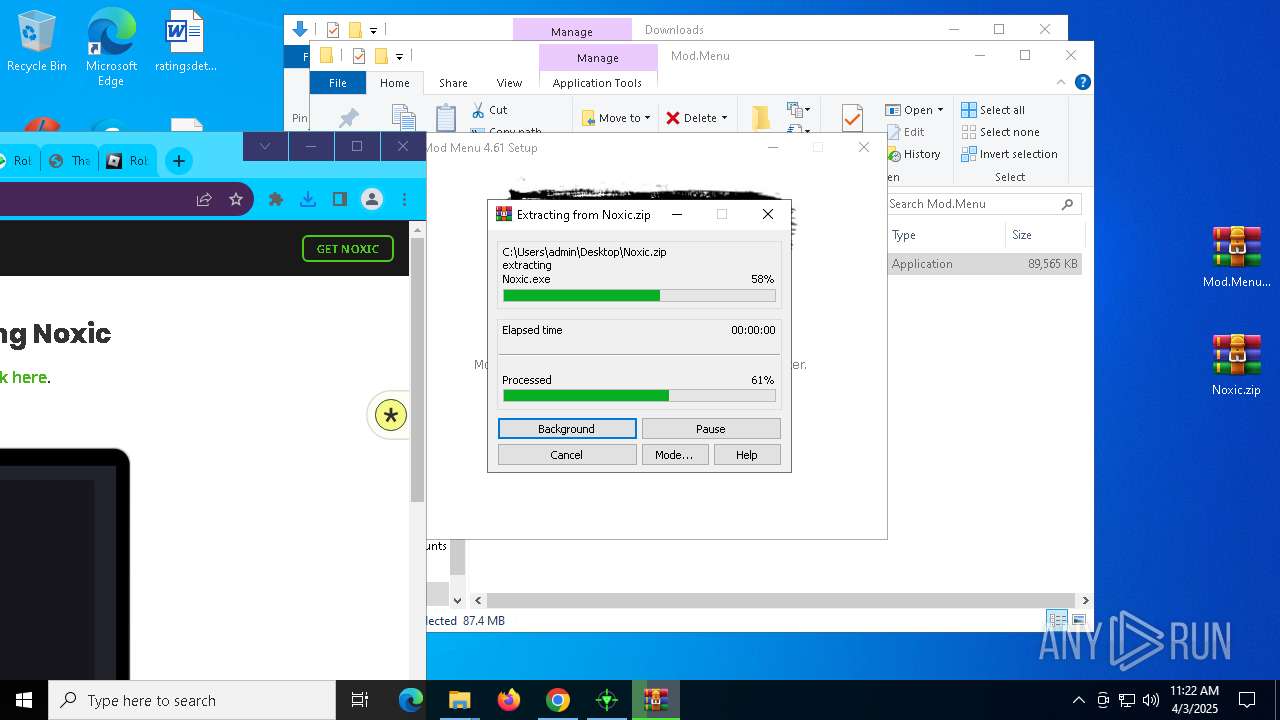Click Invert selection in ribbon
Image resolution: width=1280 pixels, height=720 pixels.
pyautogui.click(x=1009, y=154)
